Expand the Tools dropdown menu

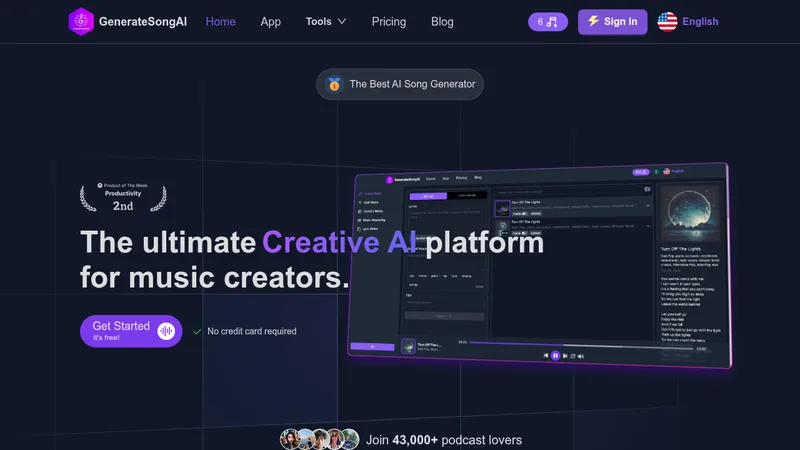pyautogui.click(x=326, y=21)
